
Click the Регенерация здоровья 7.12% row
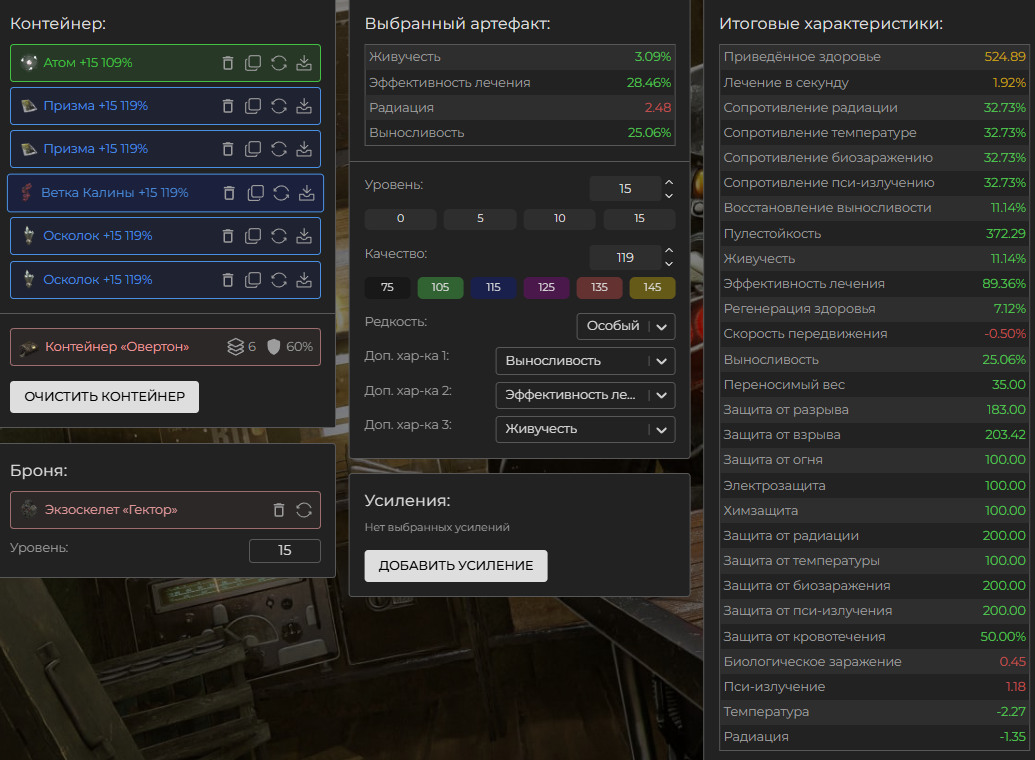875,309
